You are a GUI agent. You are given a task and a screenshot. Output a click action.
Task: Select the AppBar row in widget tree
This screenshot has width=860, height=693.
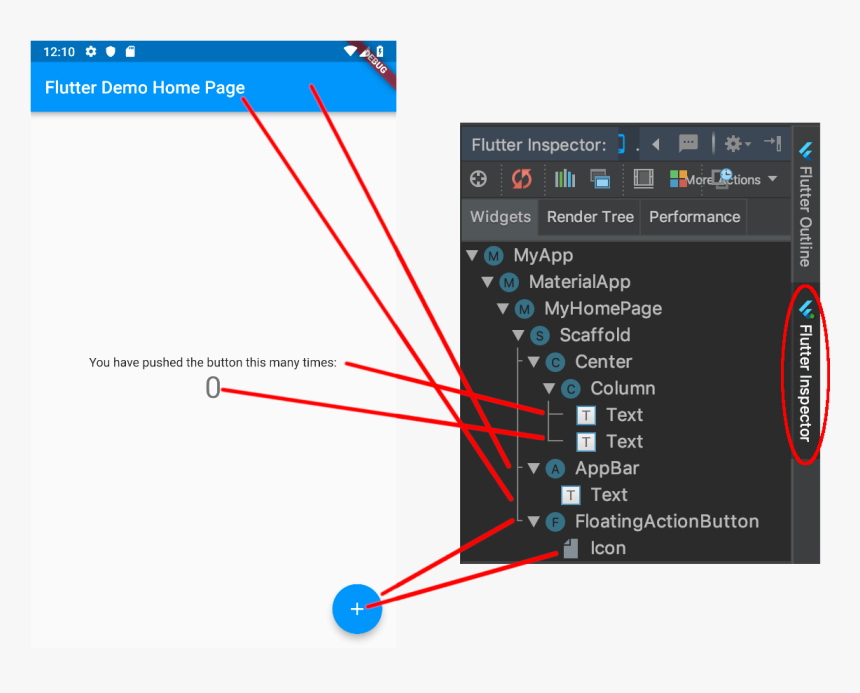point(626,468)
